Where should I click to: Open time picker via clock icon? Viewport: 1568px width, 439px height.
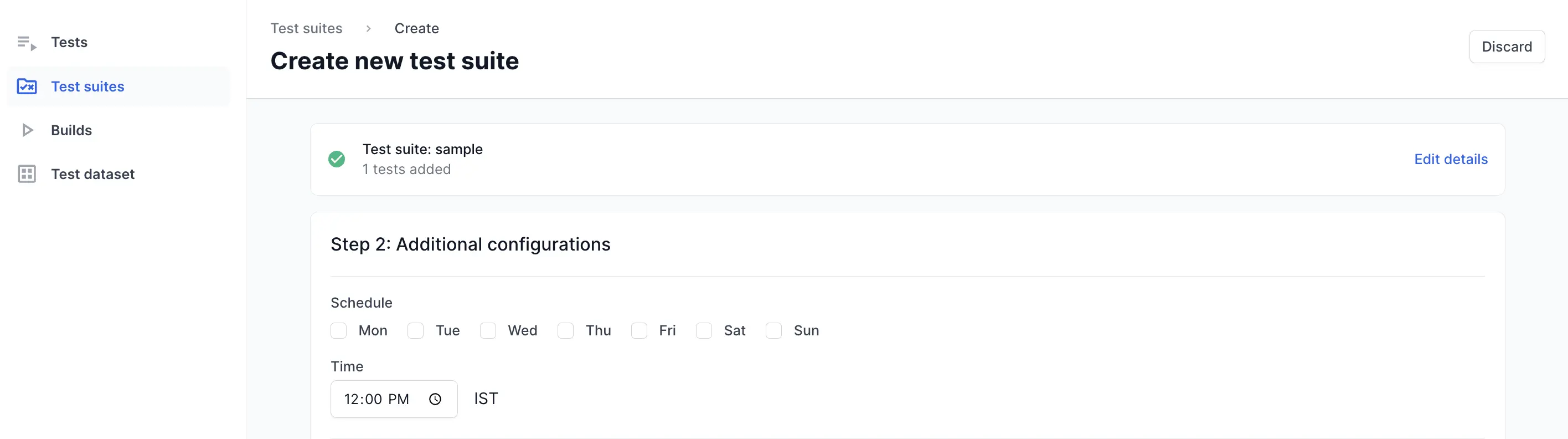coord(435,399)
